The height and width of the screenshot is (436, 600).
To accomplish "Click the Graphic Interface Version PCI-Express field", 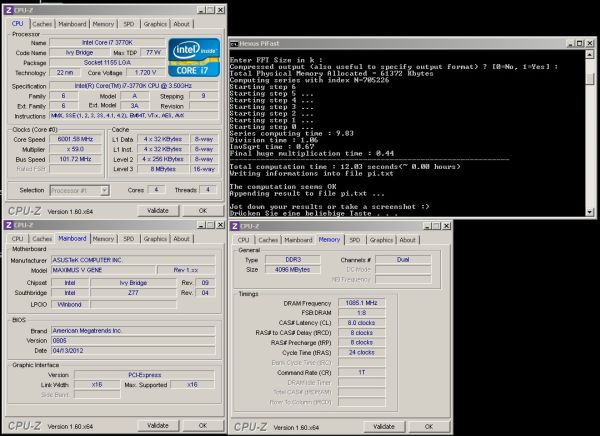I will click(145, 375).
